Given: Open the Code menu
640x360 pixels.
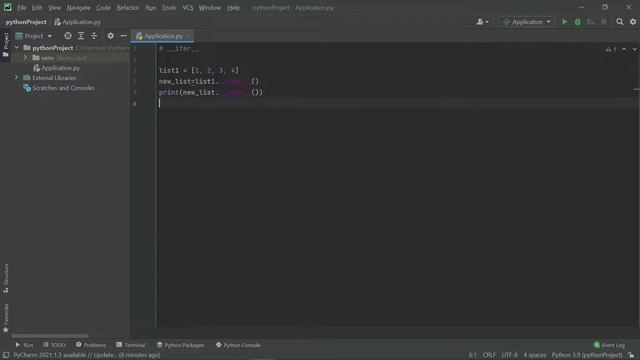Looking at the screenshot, I should (103, 8).
